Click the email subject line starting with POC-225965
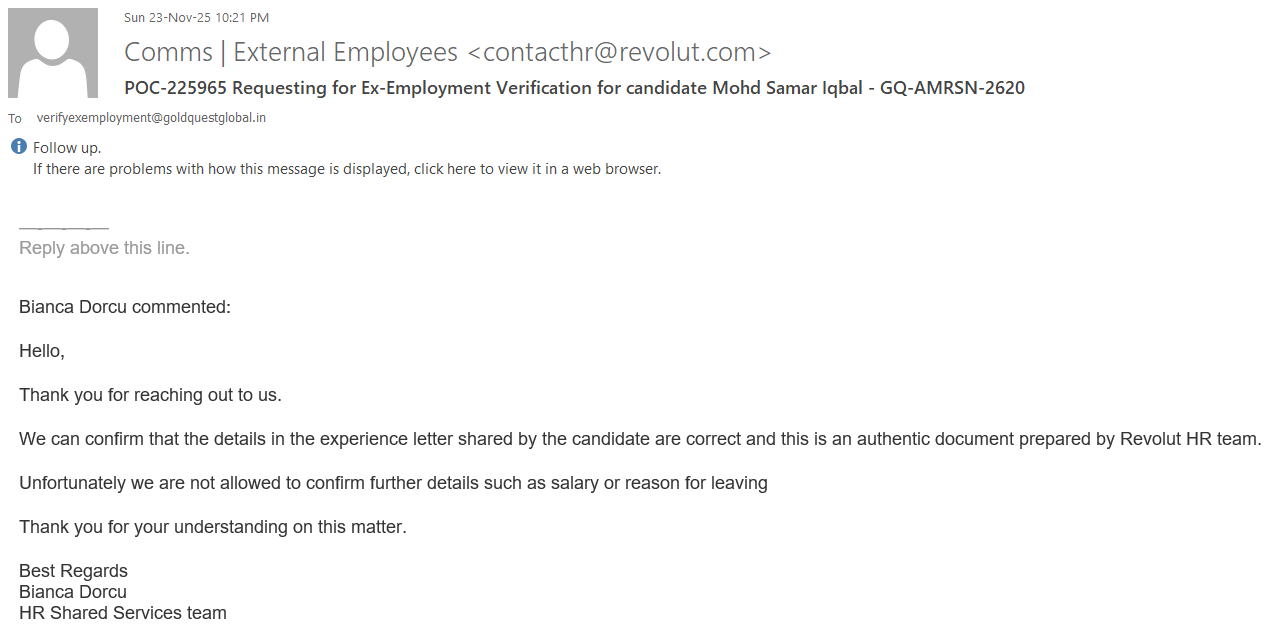 click(x=574, y=88)
